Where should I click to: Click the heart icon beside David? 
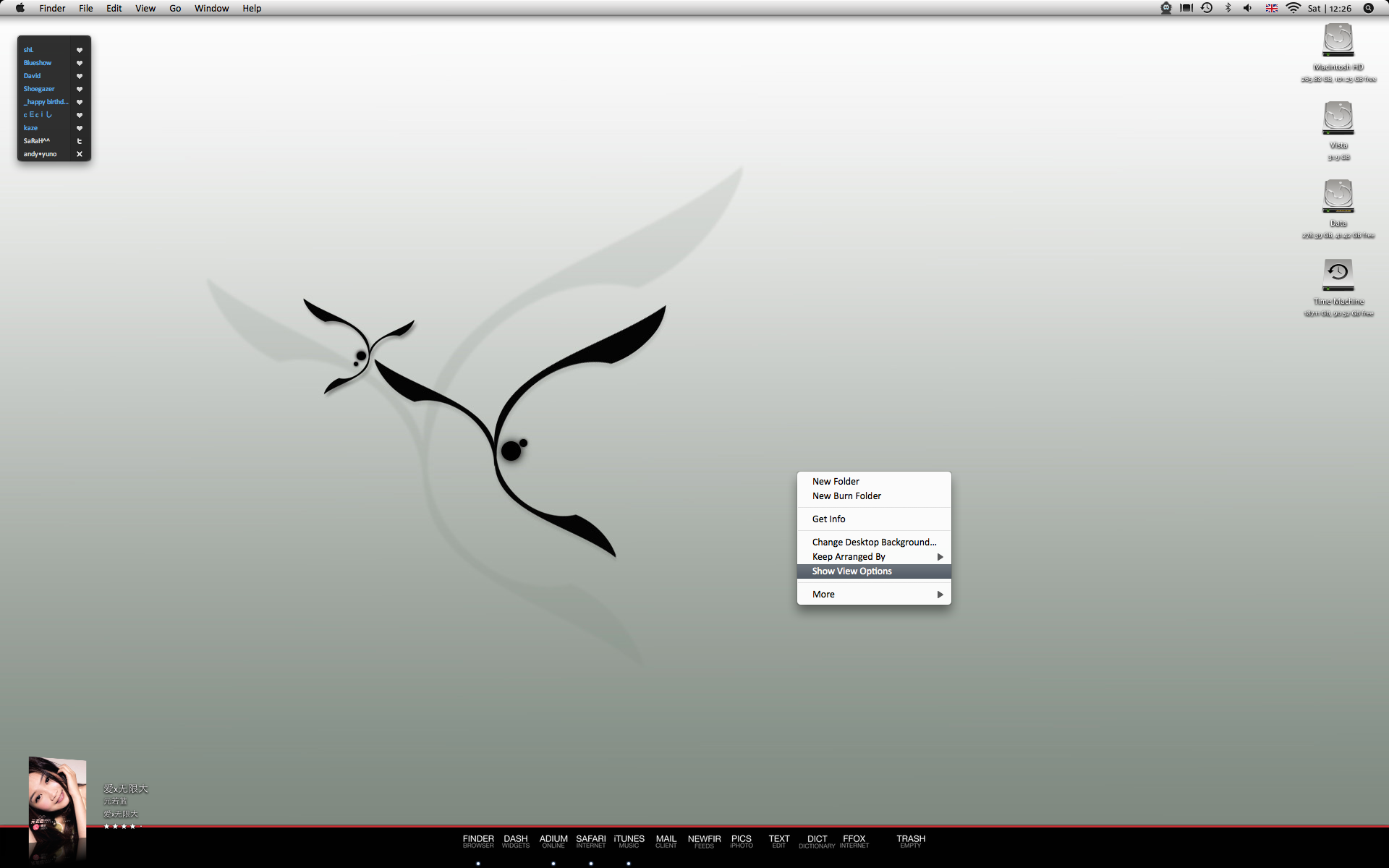click(80, 76)
